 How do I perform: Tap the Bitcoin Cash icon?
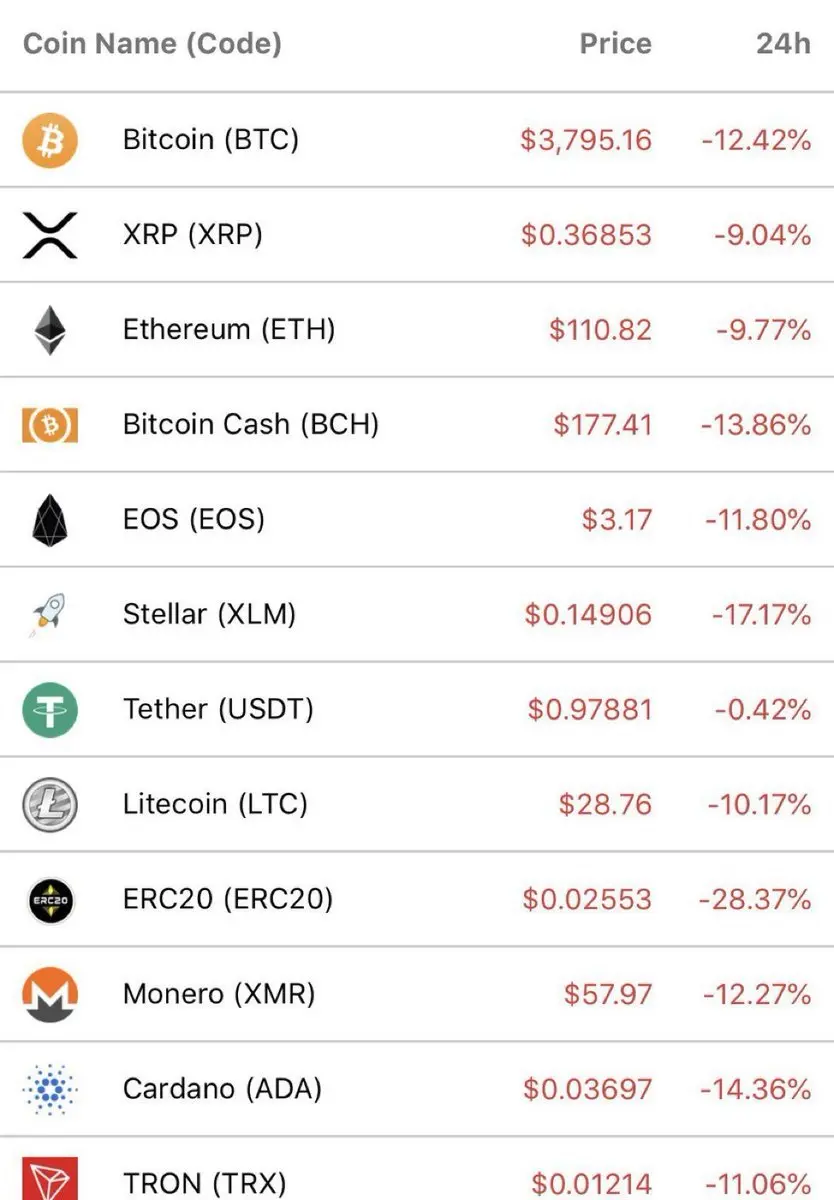pos(49,425)
